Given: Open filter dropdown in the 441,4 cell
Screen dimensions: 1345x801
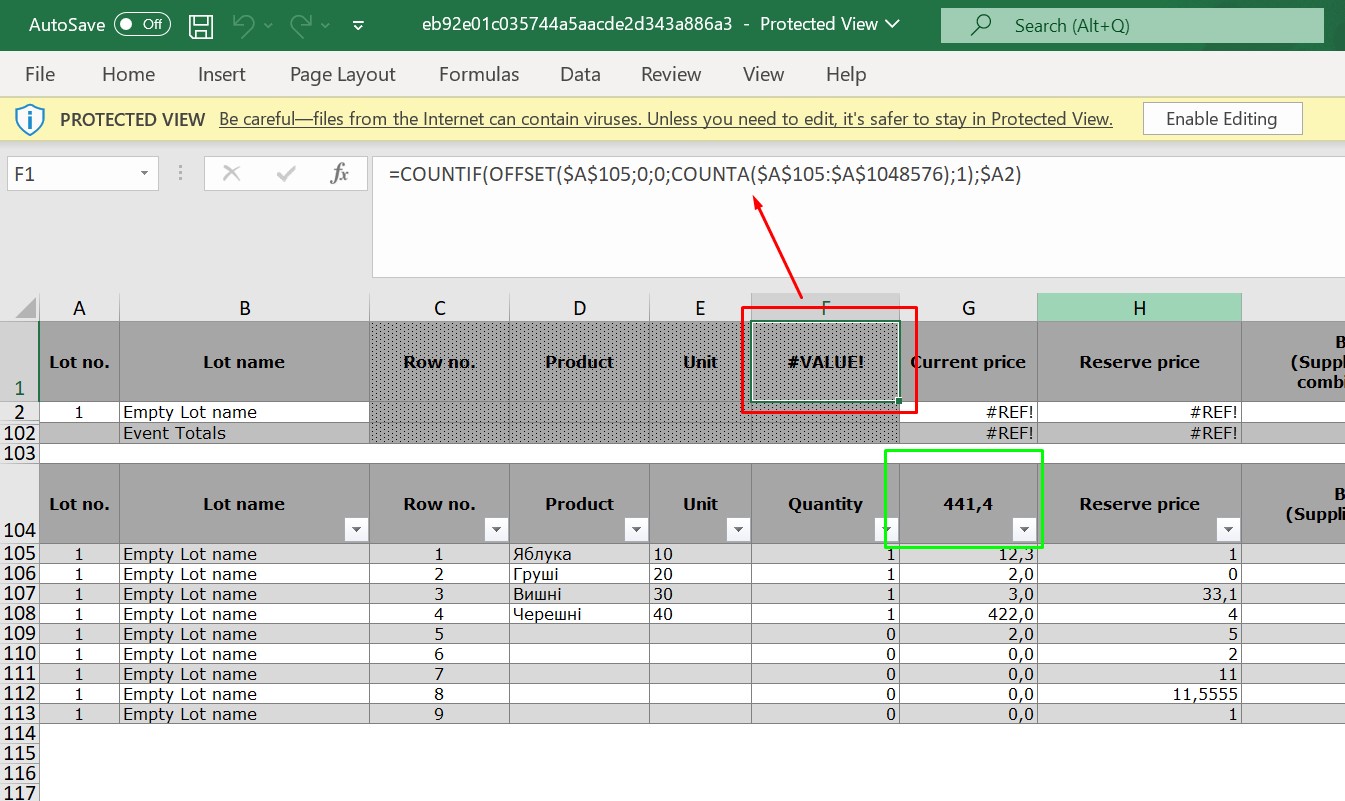Looking at the screenshot, I should (x=1024, y=530).
